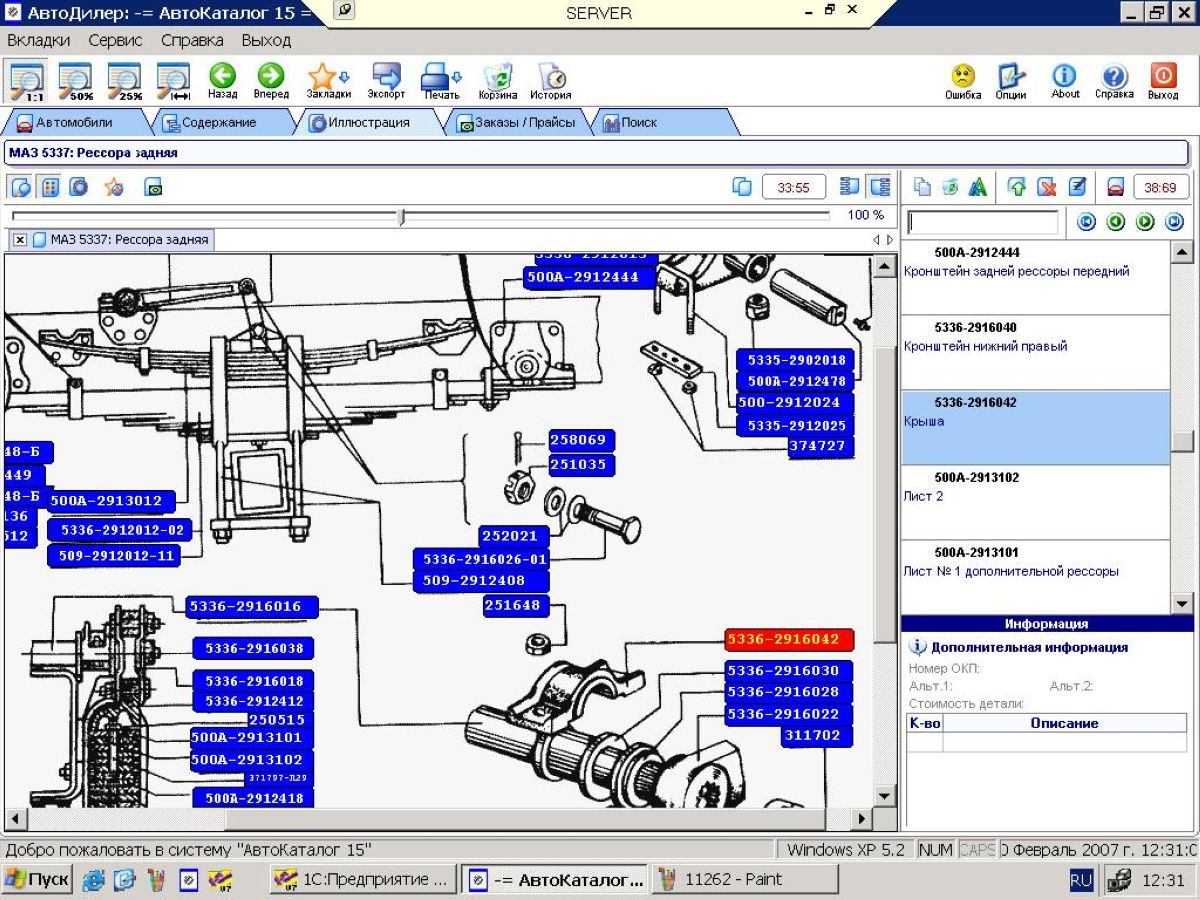Open Справка help toolbar icon
Screen dimensions: 1200x900
[1114, 81]
